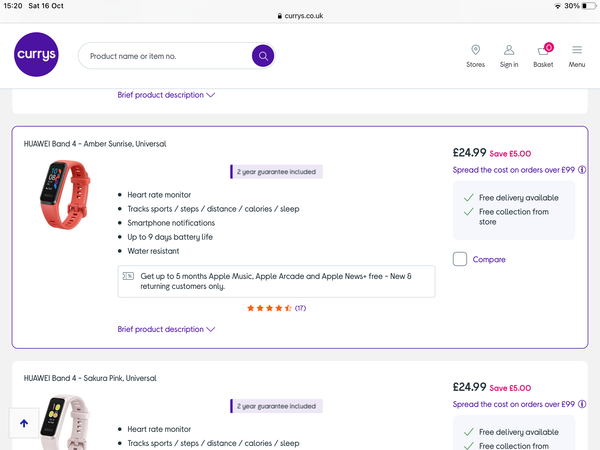Tap the Wi-Fi status icon
Viewport: 600px width, 450px height.
pyautogui.click(x=558, y=6)
